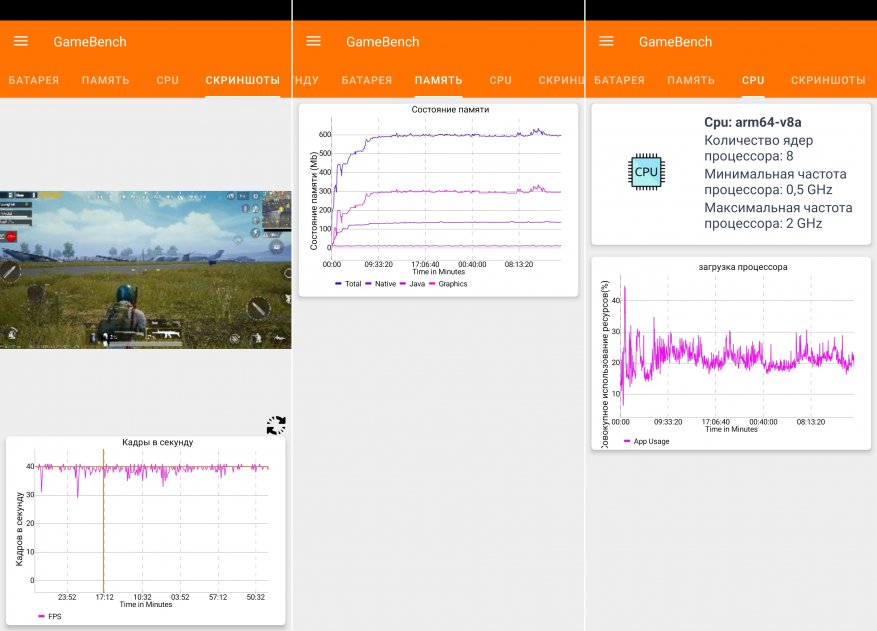877x631 pixels.
Task: Open CPU tab in the middle panel
Action: pyautogui.click(x=501, y=80)
